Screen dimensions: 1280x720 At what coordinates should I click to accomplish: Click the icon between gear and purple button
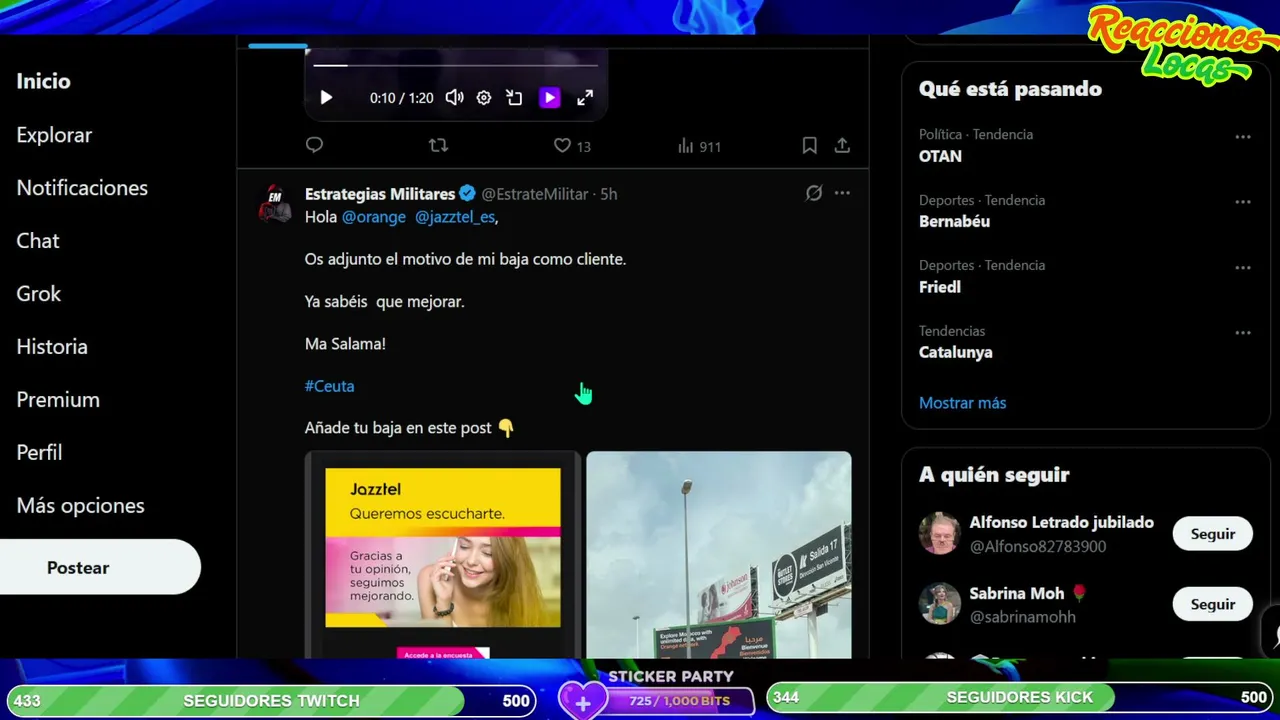(x=514, y=98)
